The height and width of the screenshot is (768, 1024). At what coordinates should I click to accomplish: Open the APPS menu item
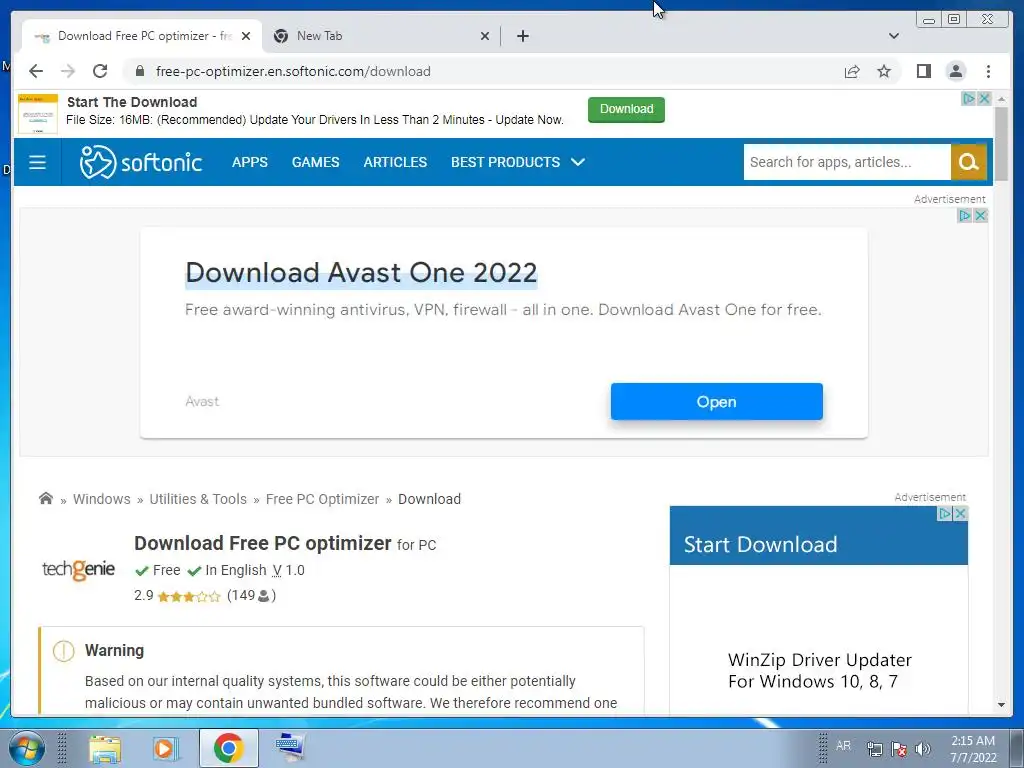pyautogui.click(x=249, y=162)
